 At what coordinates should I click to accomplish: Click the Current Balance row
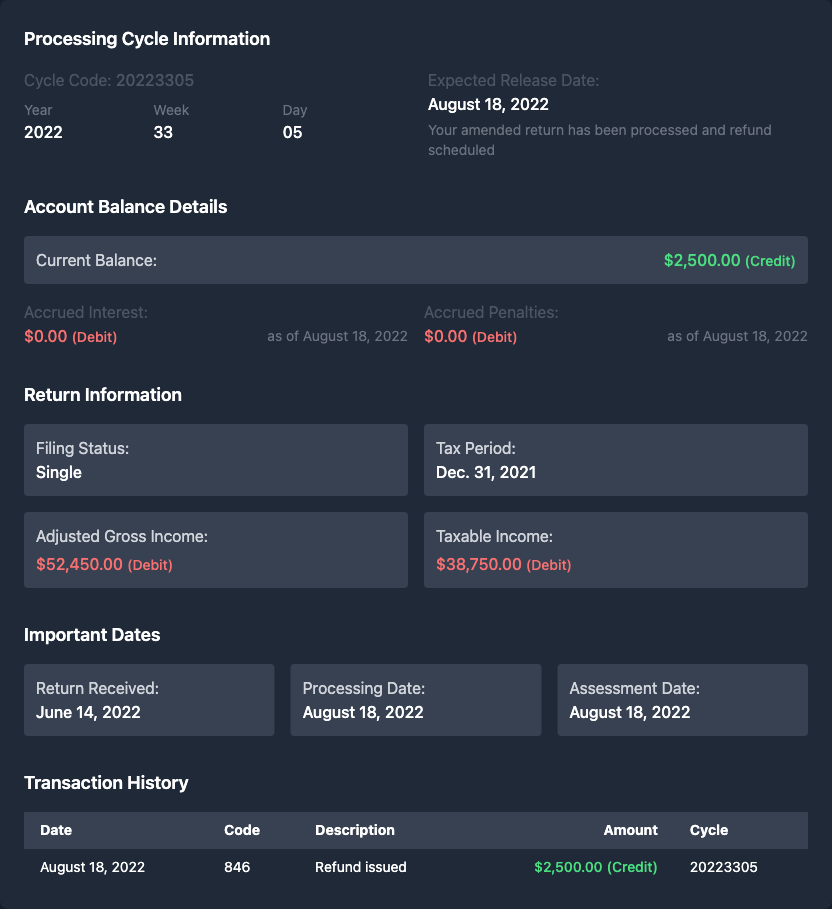[x=415, y=260]
